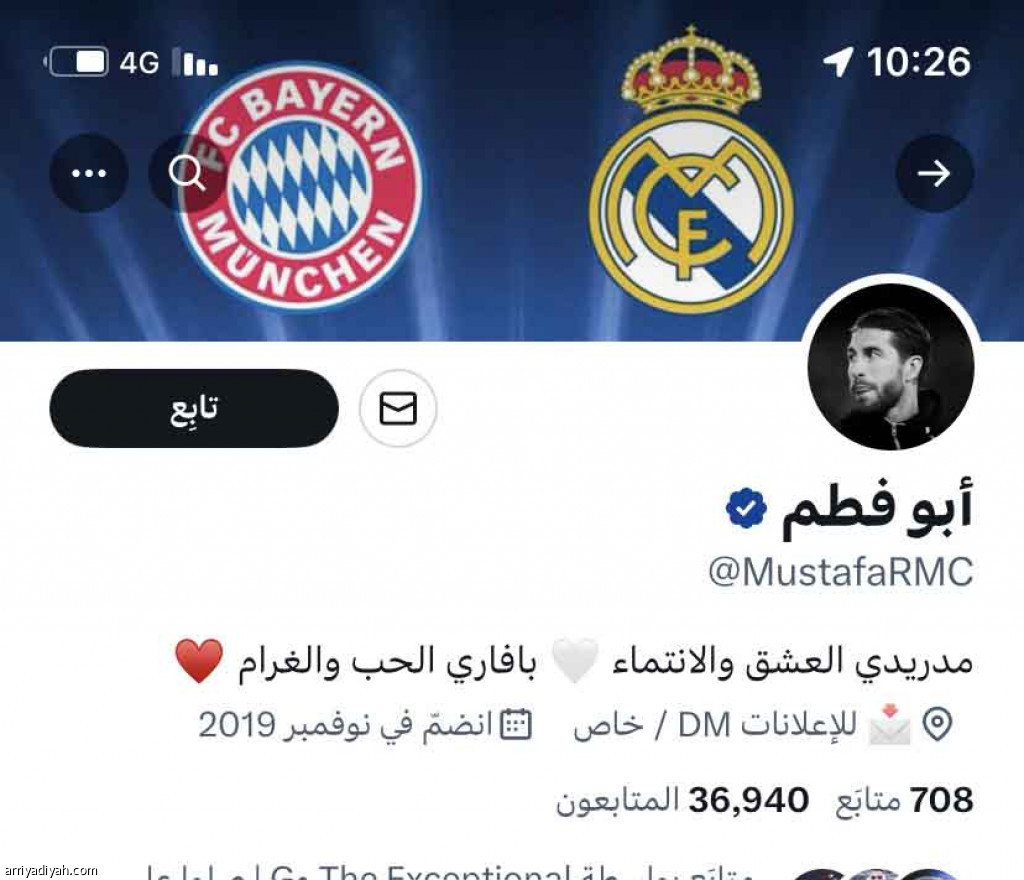This screenshot has width=1024, height=880.
Task: Tap the search magnifier icon
Action: pos(187,173)
